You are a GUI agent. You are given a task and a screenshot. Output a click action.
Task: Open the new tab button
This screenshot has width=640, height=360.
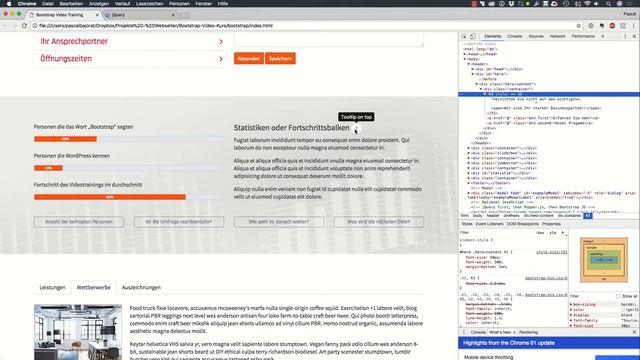point(184,15)
